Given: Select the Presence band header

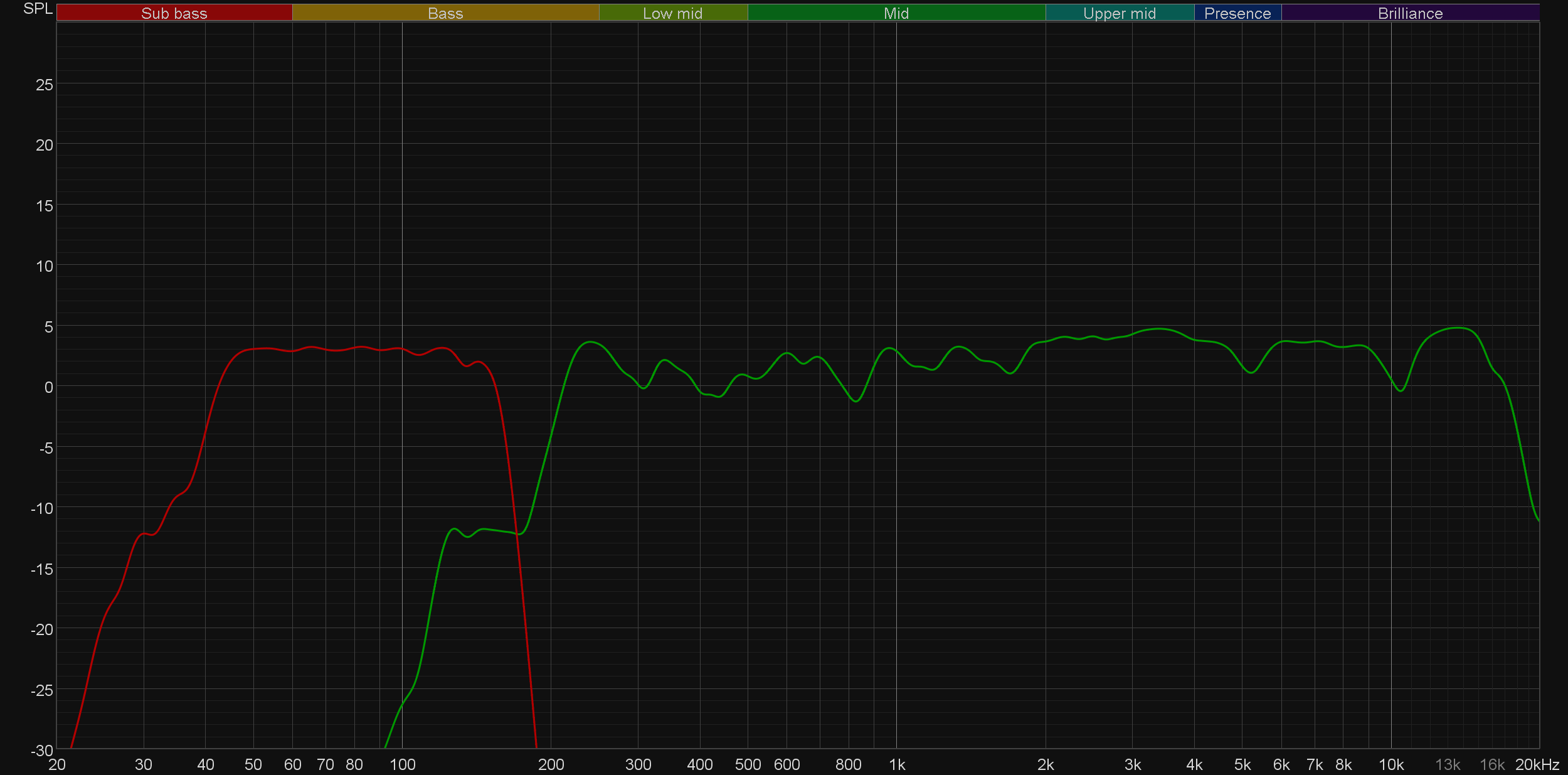Looking at the screenshot, I should [1237, 13].
